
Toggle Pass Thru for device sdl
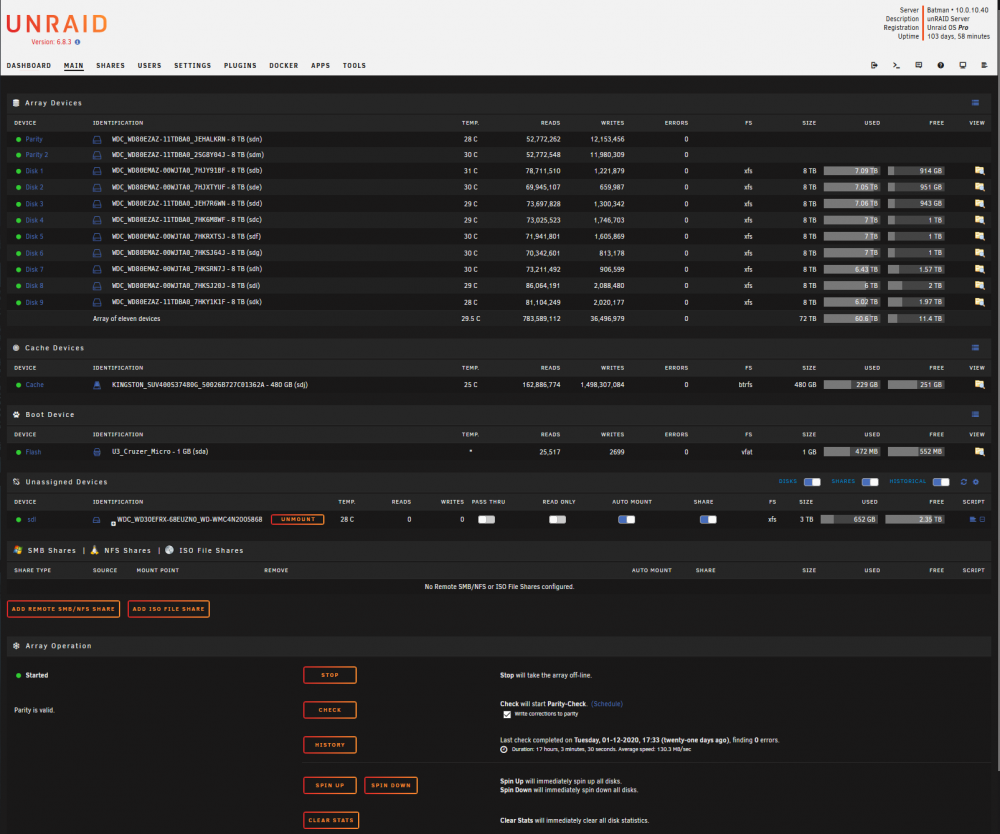pyautogui.click(x=487, y=520)
